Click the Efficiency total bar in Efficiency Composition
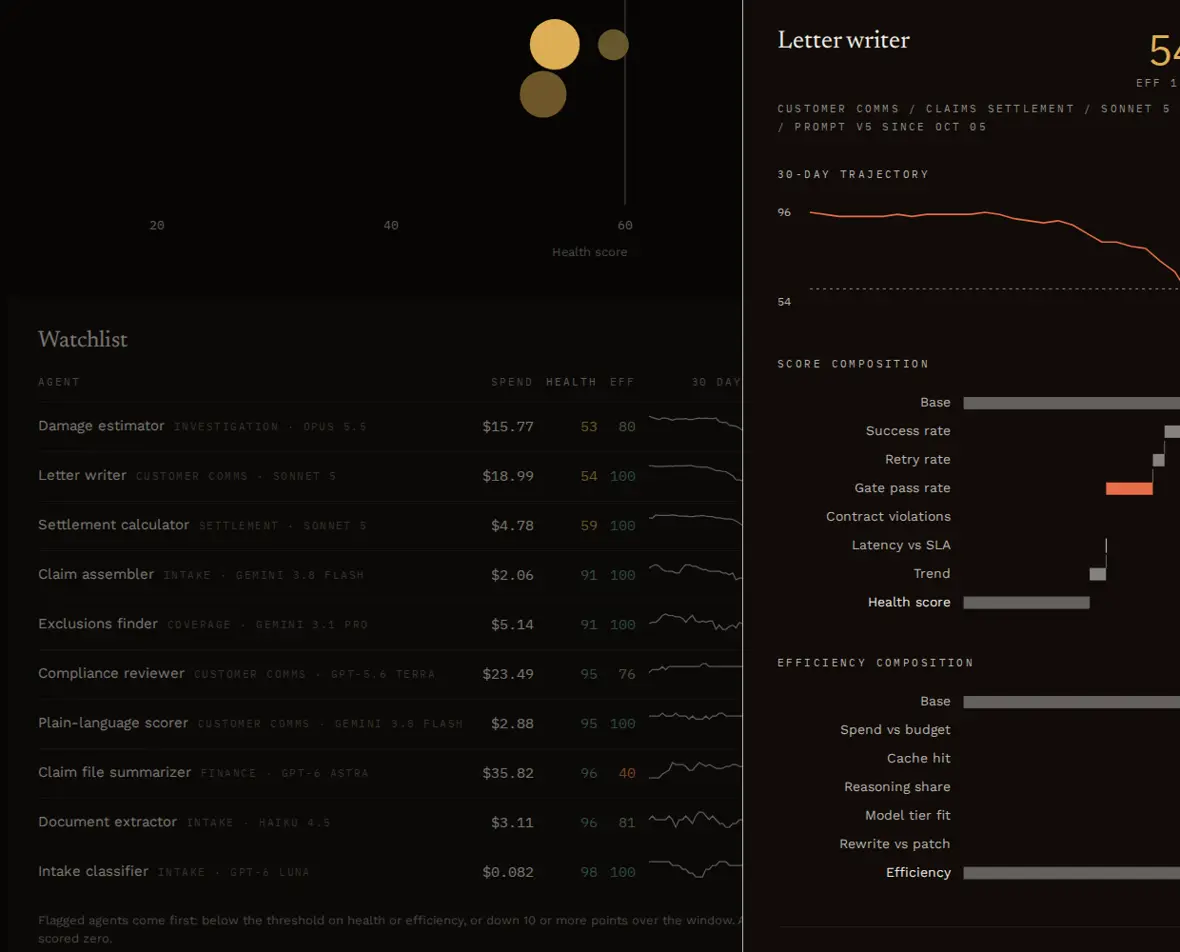 [1072, 873]
